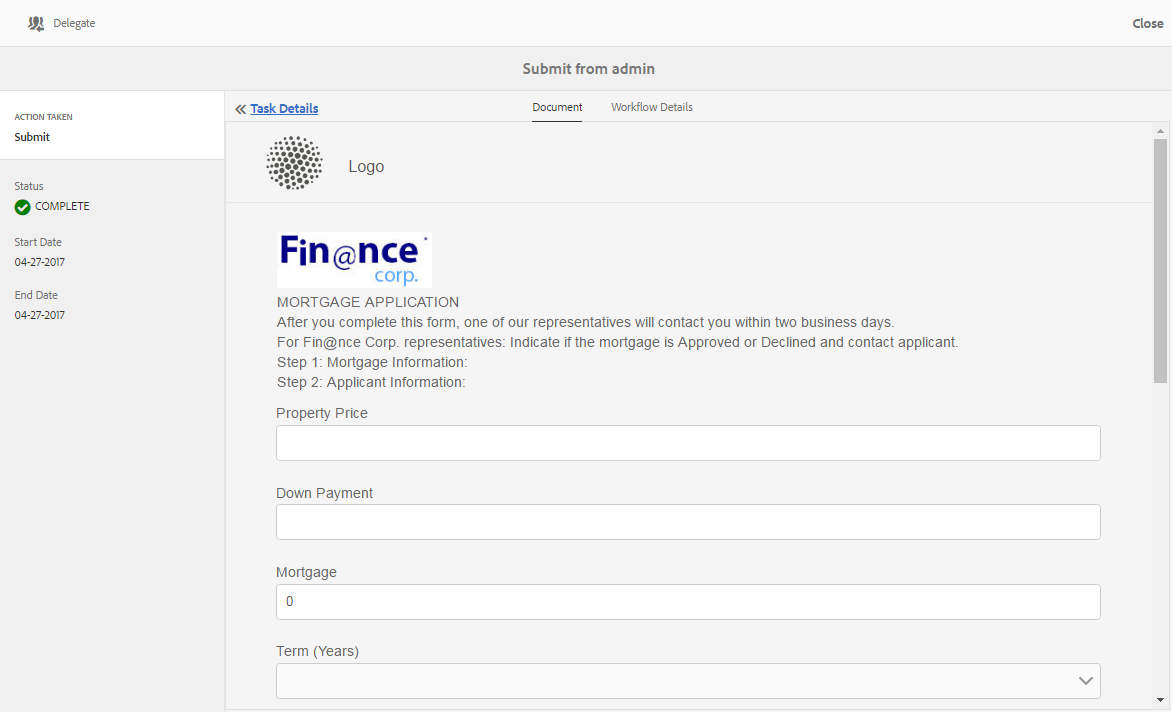
Task: Click 'Step 2: Applicant Information:' text
Action: coord(371,383)
